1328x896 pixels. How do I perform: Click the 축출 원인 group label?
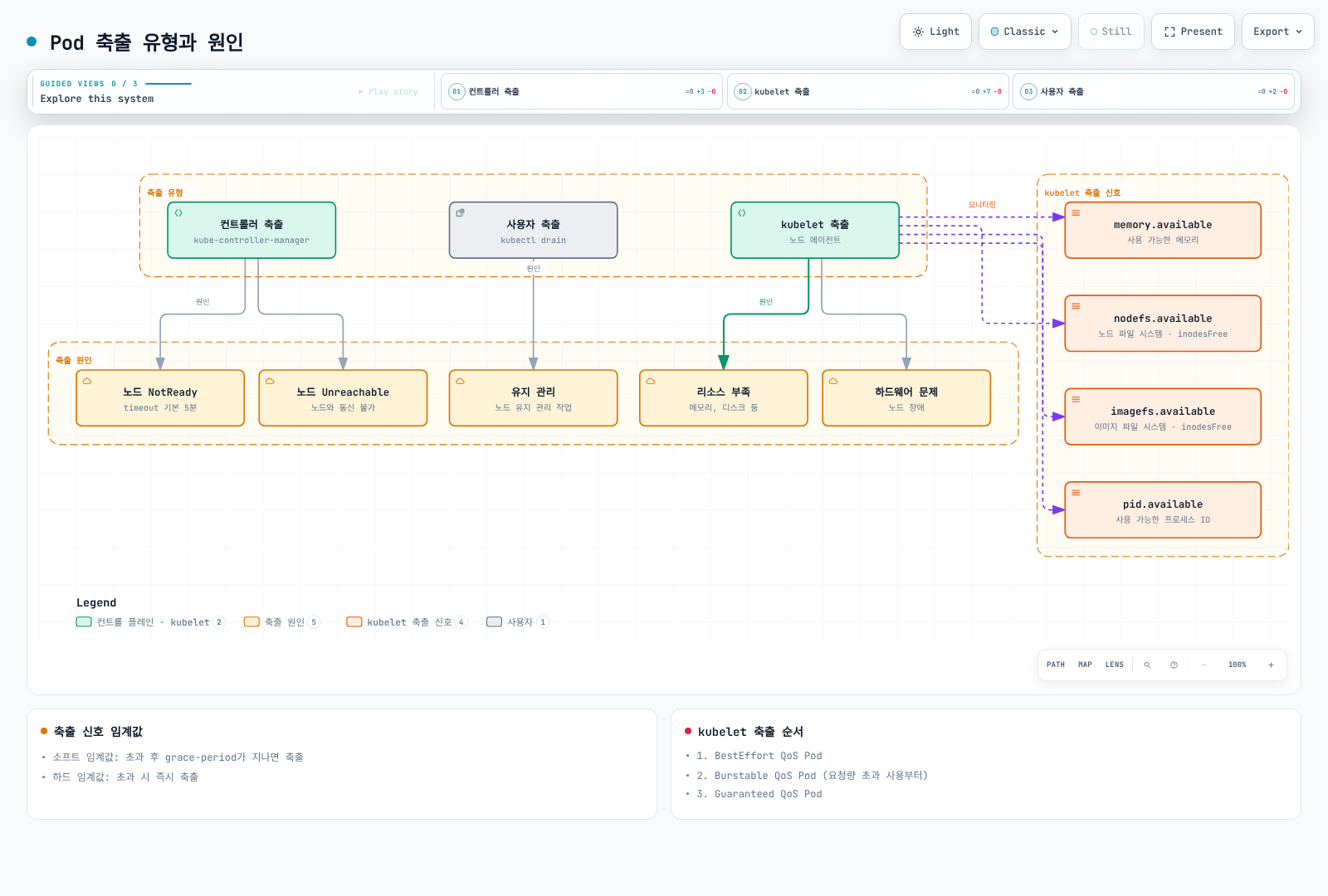[73, 360]
